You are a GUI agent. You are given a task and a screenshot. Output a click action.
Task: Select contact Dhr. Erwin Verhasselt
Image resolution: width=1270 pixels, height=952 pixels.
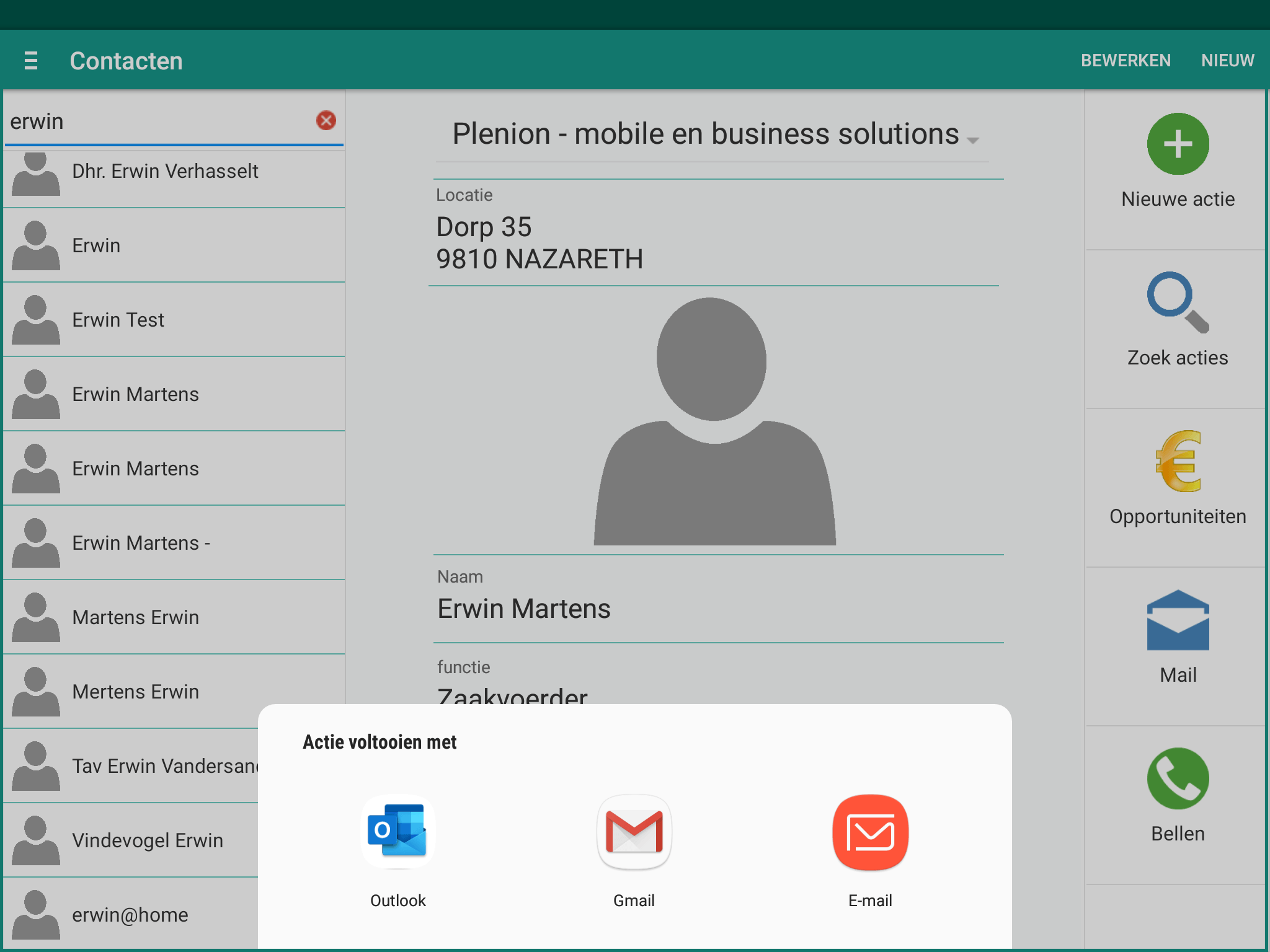coord(165,171)
